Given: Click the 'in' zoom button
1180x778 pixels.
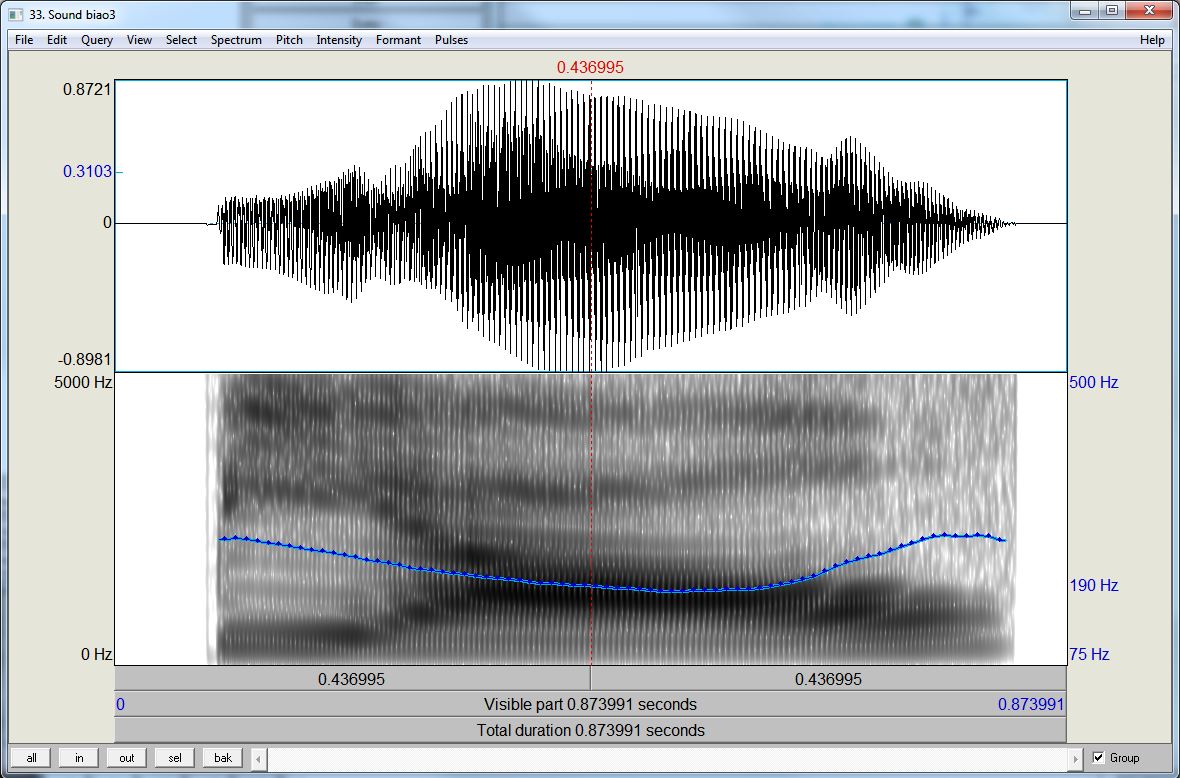Looking at the screenshot, I should tap(79, 758).
